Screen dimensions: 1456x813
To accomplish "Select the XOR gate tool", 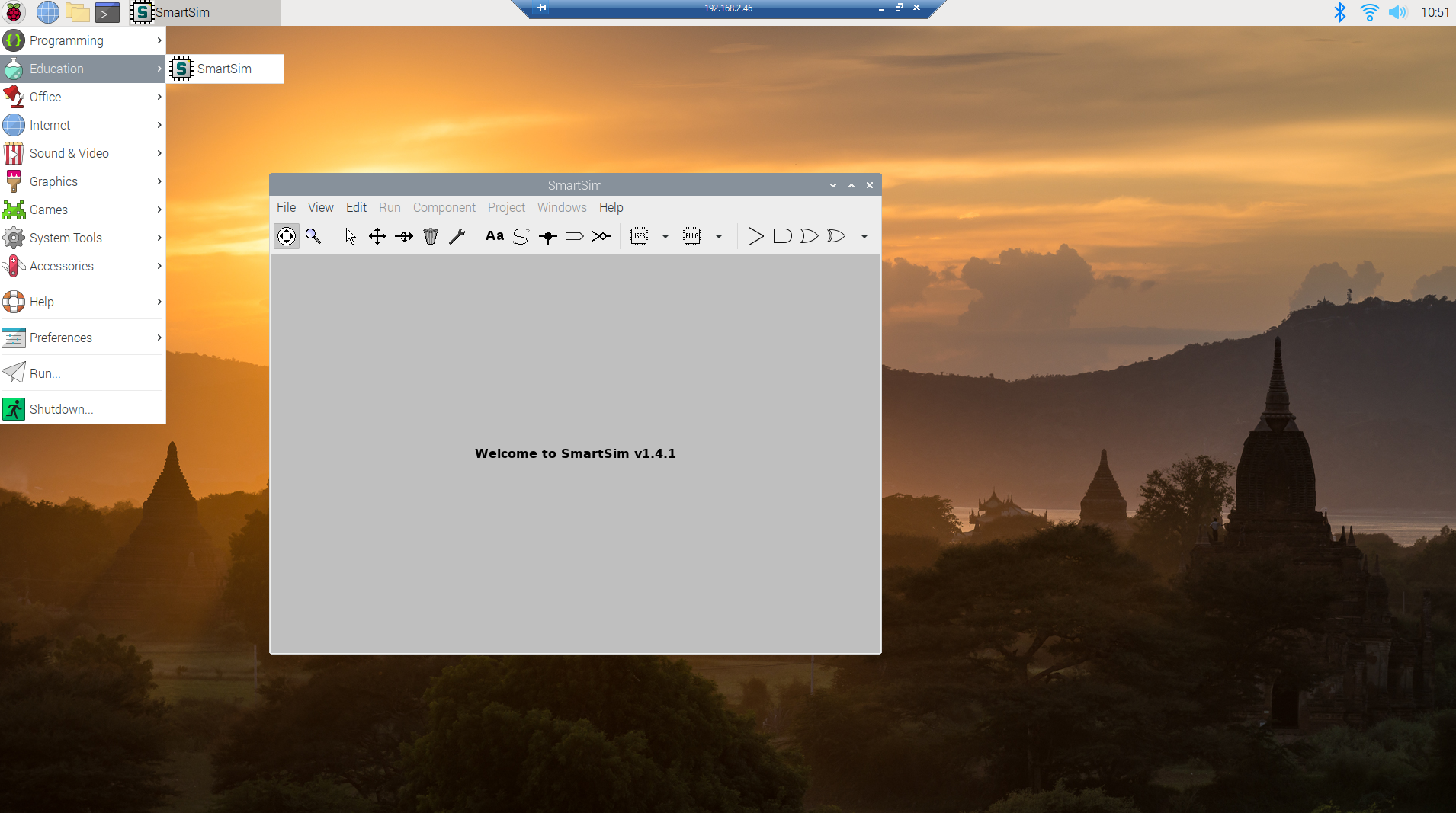I will 836,236.
